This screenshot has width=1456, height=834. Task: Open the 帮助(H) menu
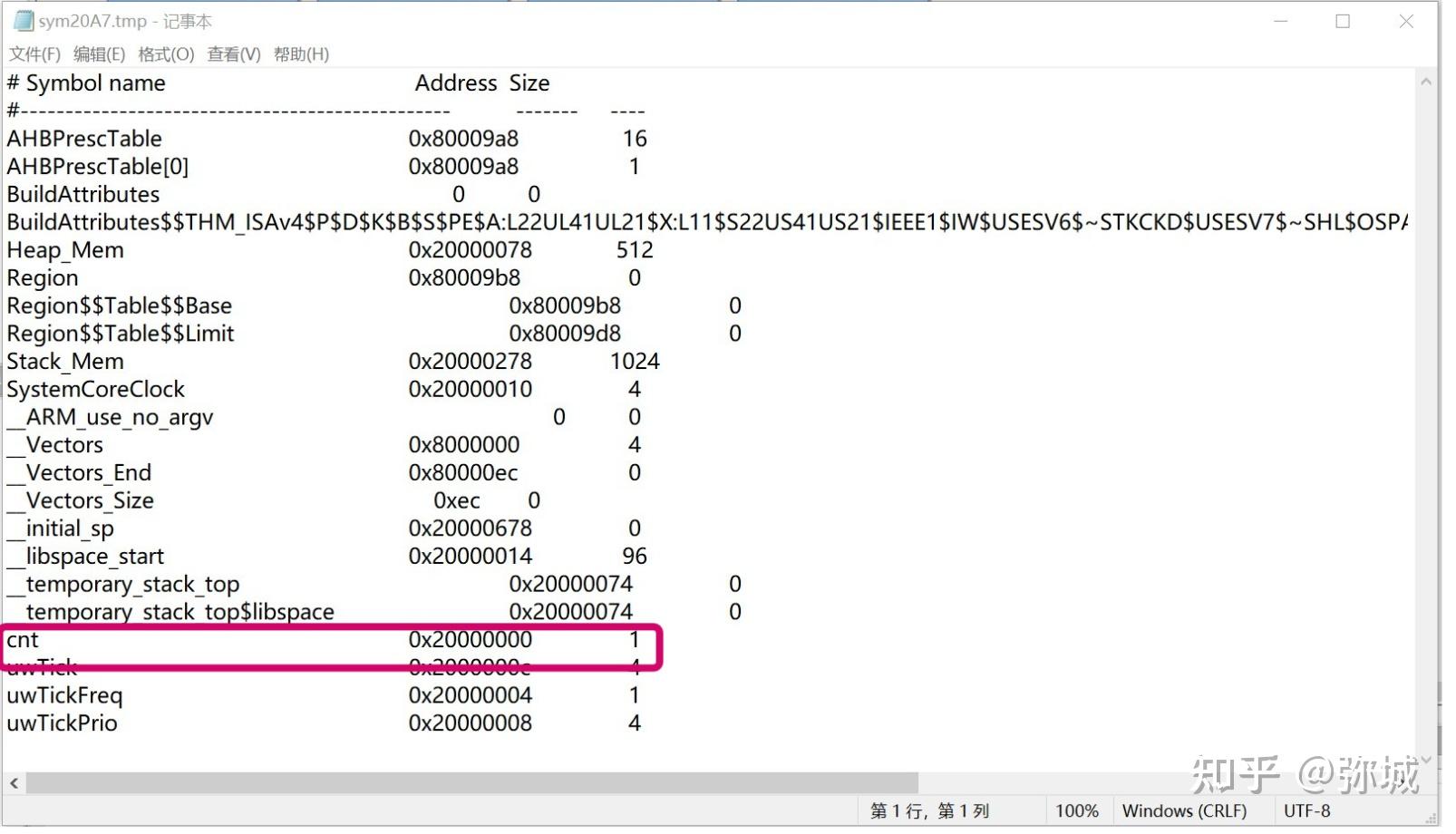tap(301, 54)
